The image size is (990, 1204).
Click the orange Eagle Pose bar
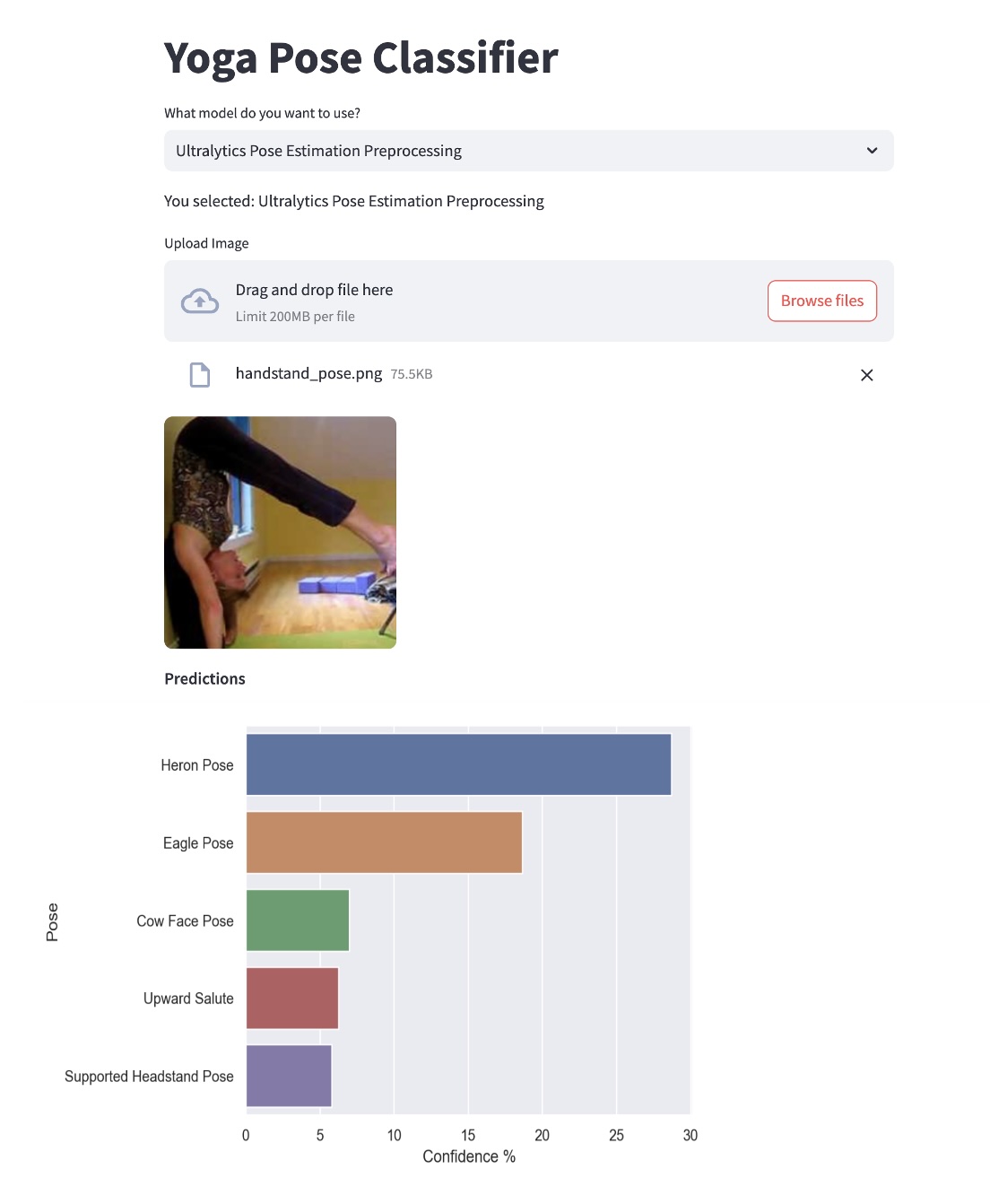[x=384, y=842]
